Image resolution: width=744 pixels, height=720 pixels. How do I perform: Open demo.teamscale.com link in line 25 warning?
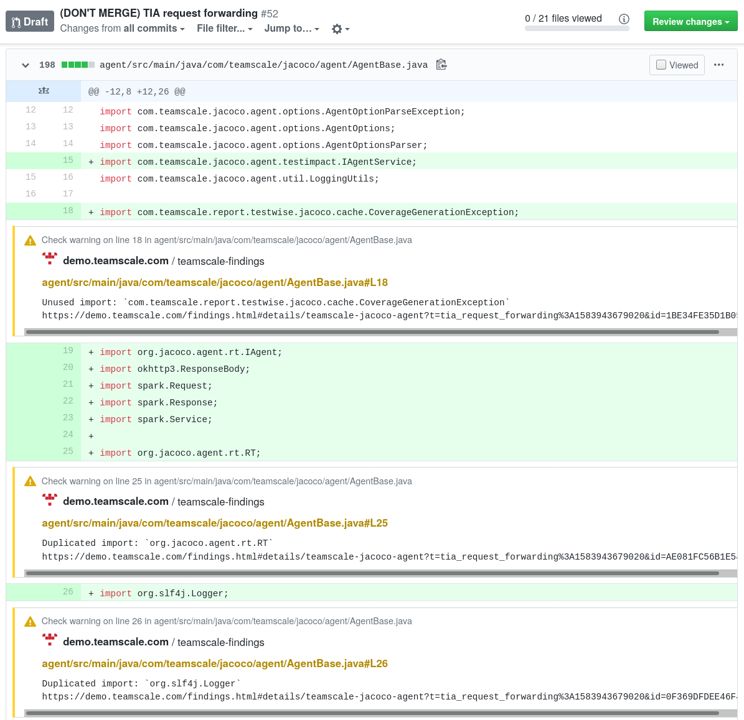tap(115, 501)
